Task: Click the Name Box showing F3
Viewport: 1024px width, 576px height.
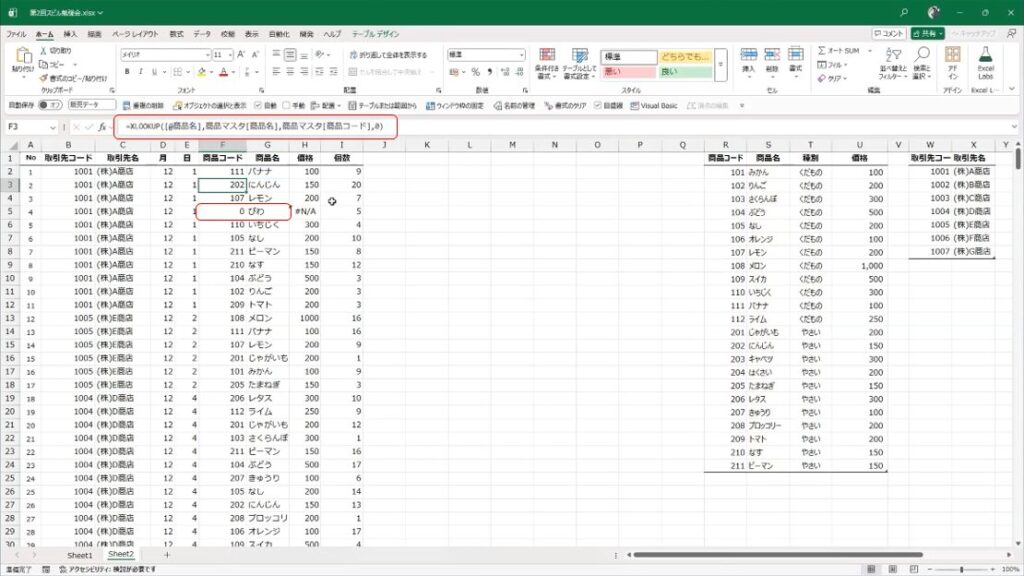Action: [28, 127]
